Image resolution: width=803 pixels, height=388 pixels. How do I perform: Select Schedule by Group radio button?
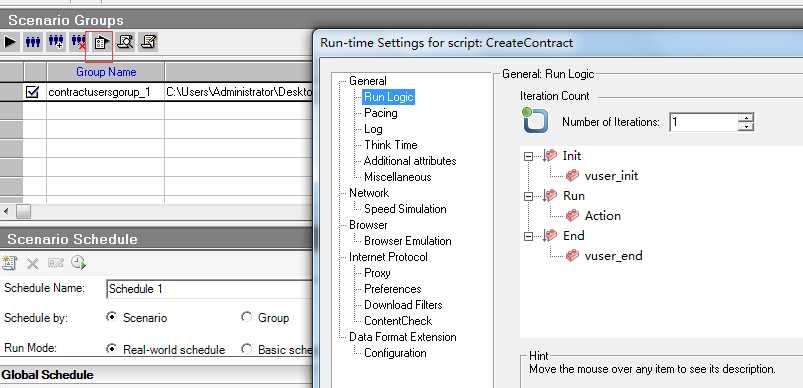point(246,317)
